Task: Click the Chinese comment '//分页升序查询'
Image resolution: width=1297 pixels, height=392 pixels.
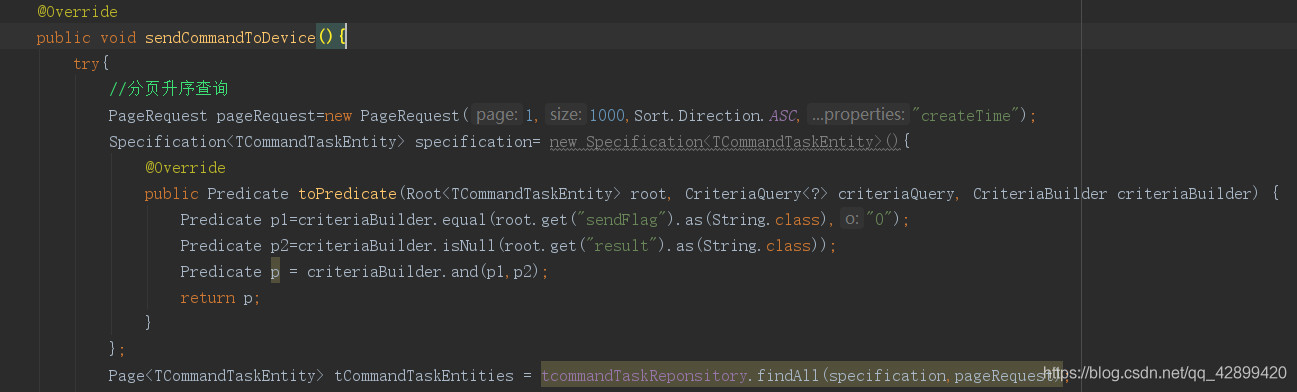Action: [169, 90]
